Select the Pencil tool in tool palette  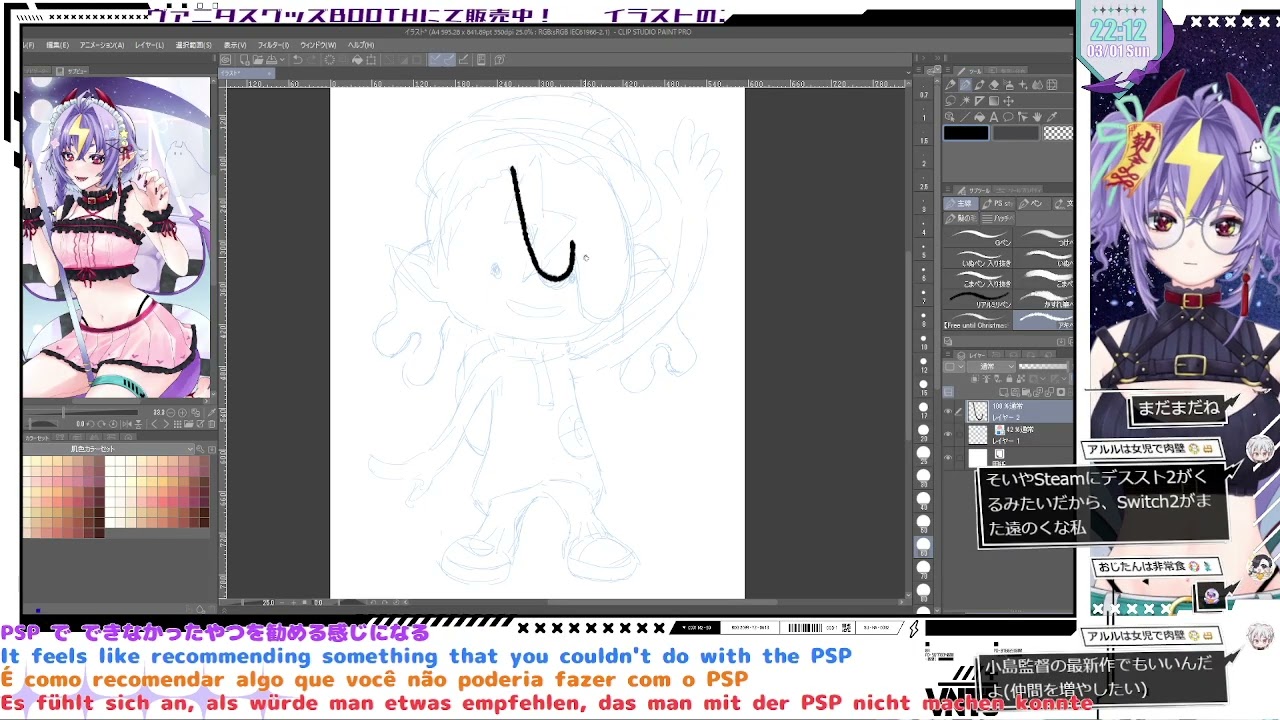pyautogui.click(x=965, y=85)
